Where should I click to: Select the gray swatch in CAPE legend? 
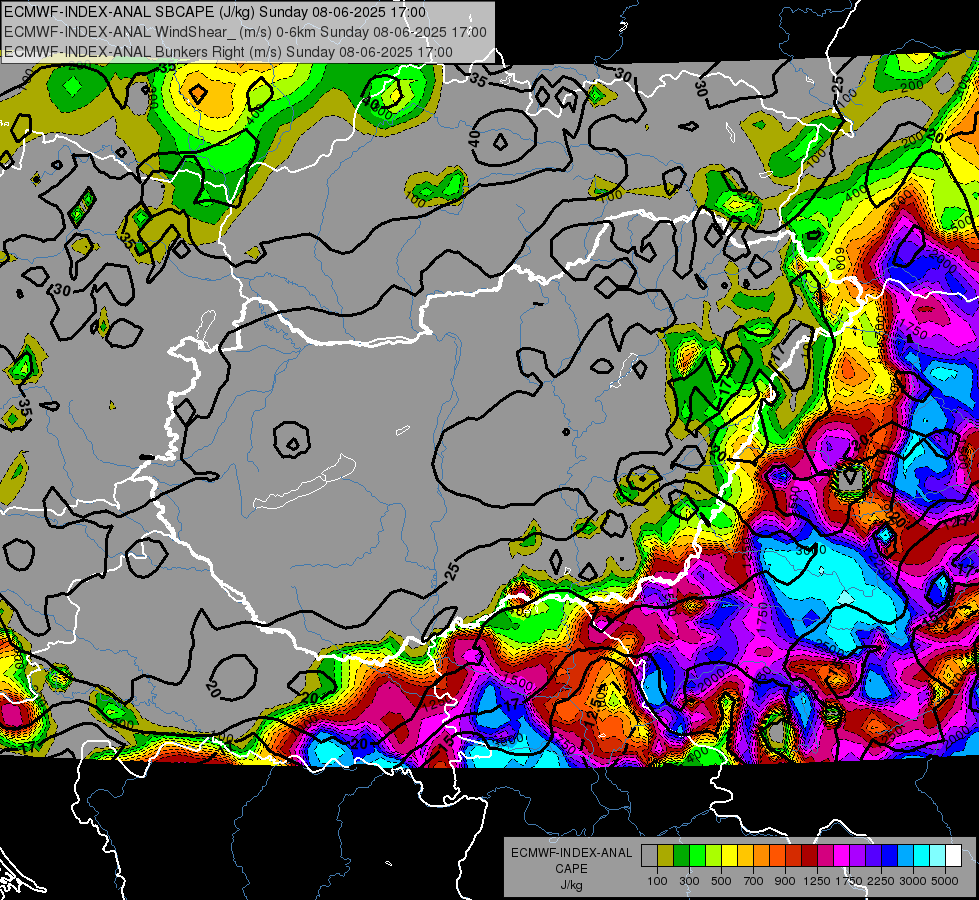pyautogui.click(x=649, y=856)
